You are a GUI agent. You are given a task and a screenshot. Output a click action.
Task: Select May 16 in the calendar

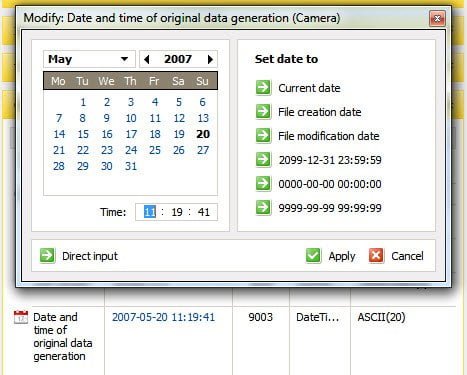(107, 134)
